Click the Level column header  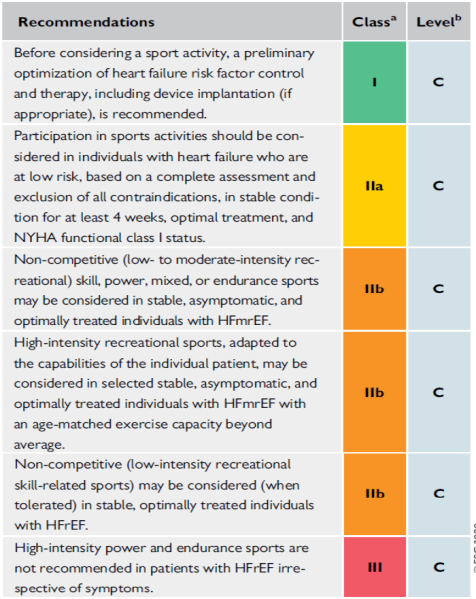coord(439,21)
